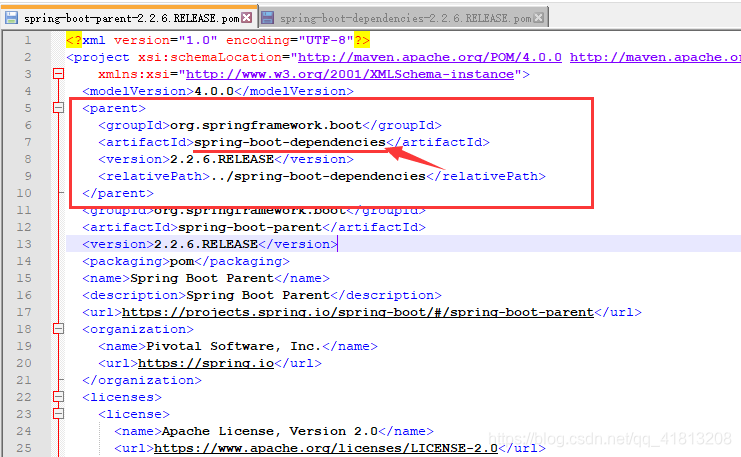Click line number 1 in the margin
The height and width of the screenshot is (457, 741).
[x=28, y=40]
